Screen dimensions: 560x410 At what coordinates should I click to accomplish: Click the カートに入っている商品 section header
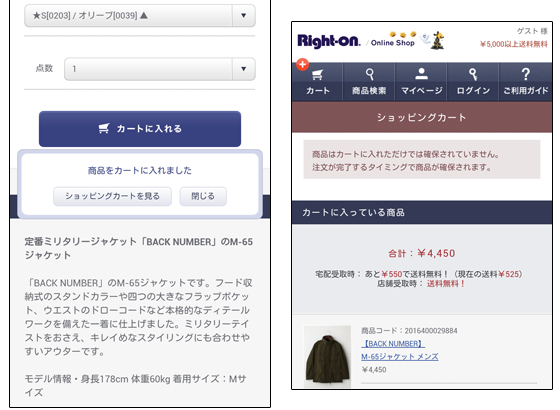tap(422, 212)
